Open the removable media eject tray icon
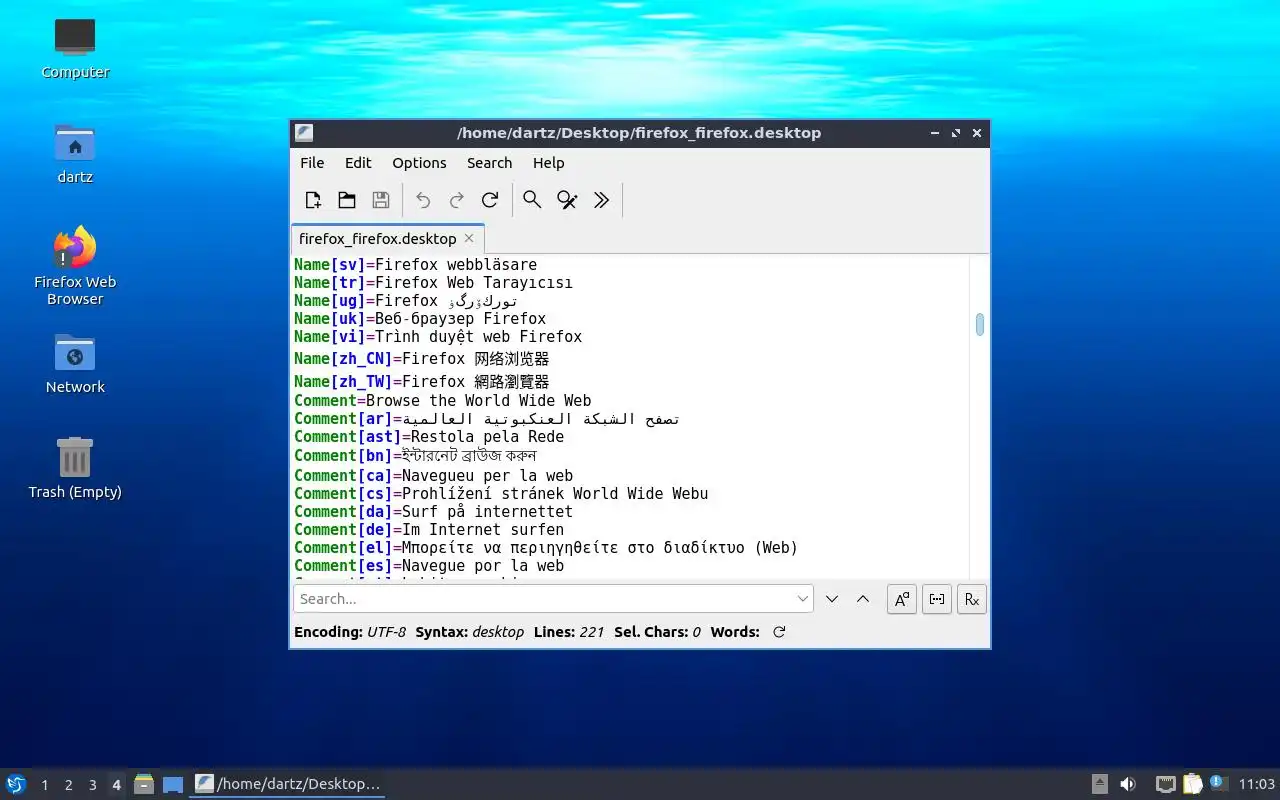Image resolution: width=1280 pixels, height=800 pixels. (x=1099, y=784)
